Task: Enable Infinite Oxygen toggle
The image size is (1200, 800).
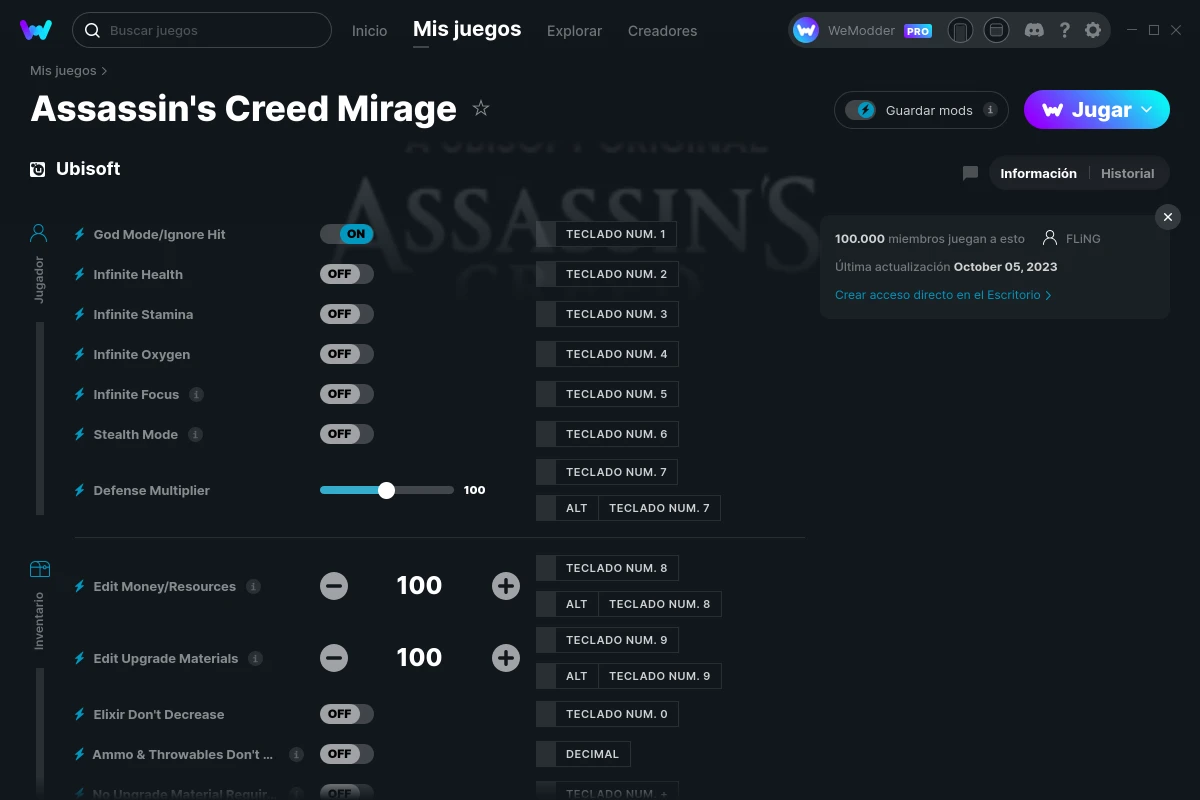Action: coord(347,354)
